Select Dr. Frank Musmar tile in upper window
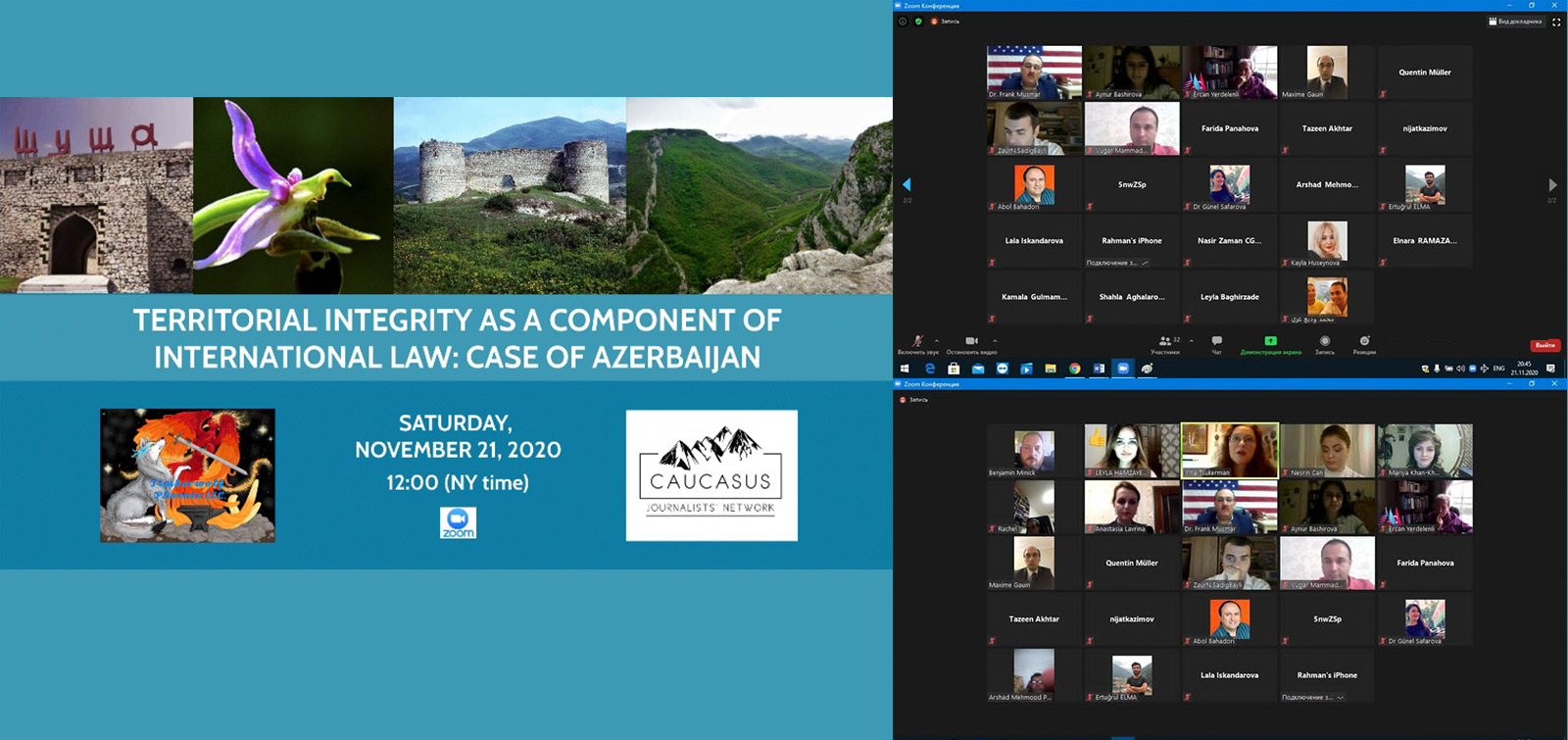 click(1034, 73)
